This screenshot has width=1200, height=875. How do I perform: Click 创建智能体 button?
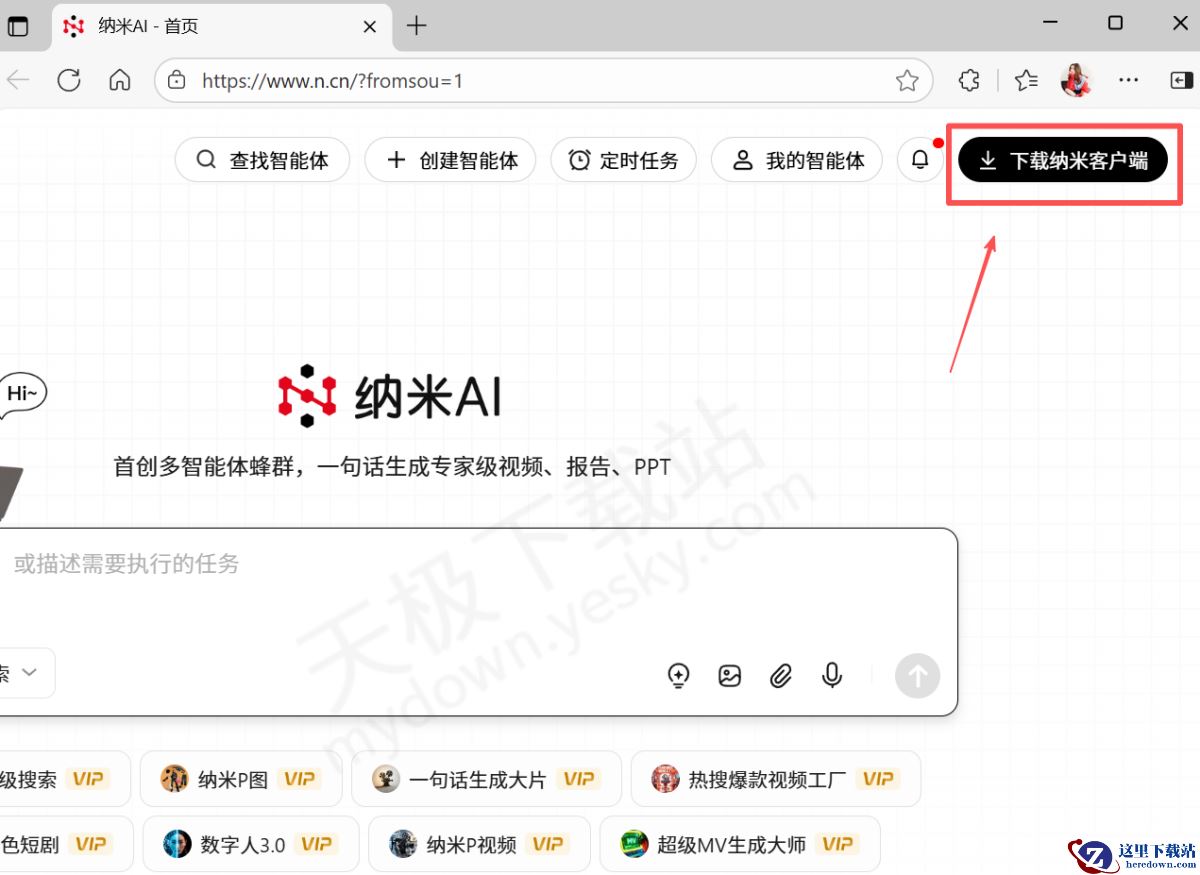tap(450, 160)
